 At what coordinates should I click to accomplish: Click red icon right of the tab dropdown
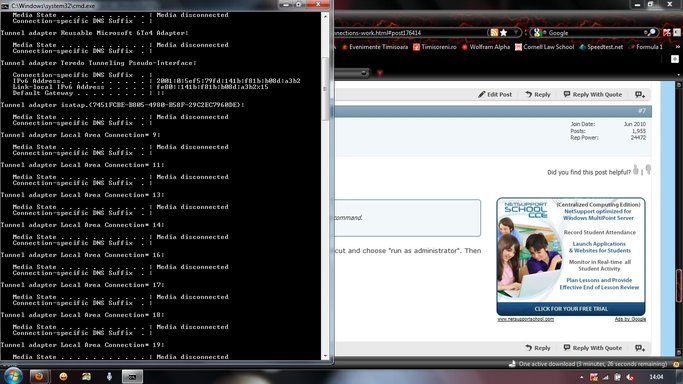379,73
